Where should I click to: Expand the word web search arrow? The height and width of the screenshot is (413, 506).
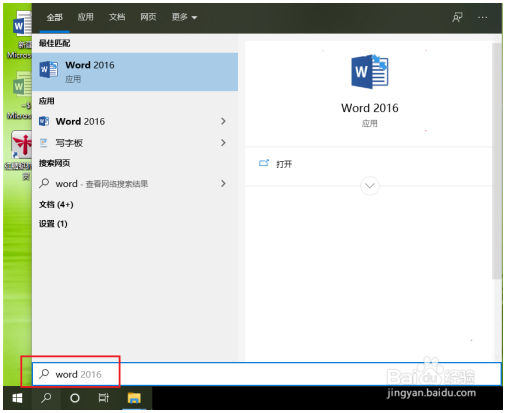(223, 183)
